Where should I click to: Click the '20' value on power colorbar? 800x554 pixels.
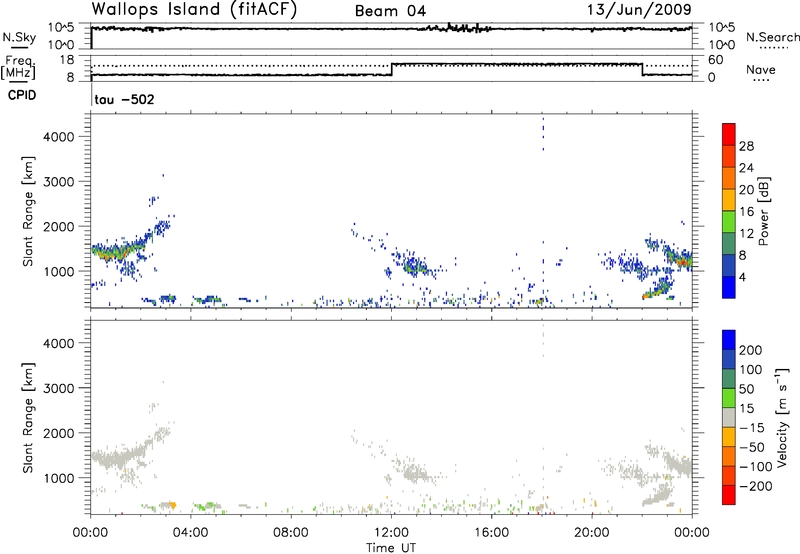pos(746,190)
